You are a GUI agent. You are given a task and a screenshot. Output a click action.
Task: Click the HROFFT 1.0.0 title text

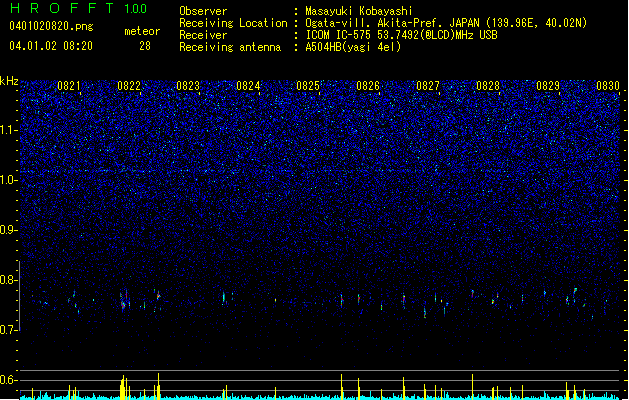(x=78, y=8)
